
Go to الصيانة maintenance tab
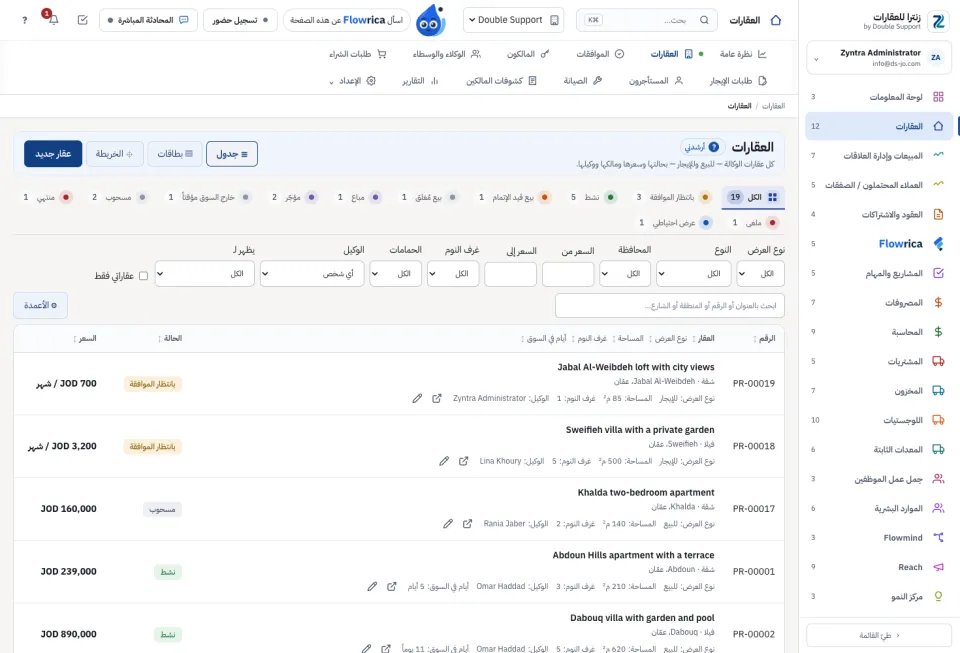583,81
